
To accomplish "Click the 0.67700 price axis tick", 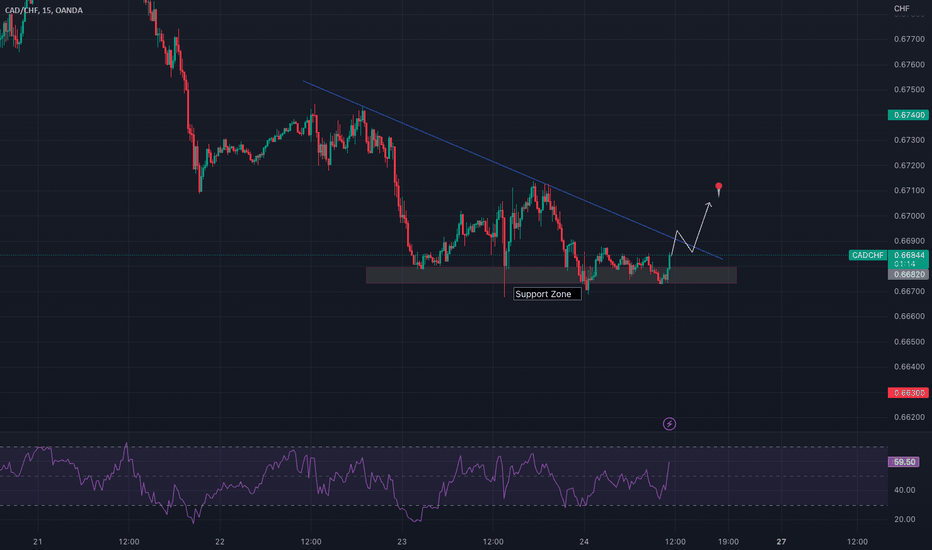I will tap(909, 39).
